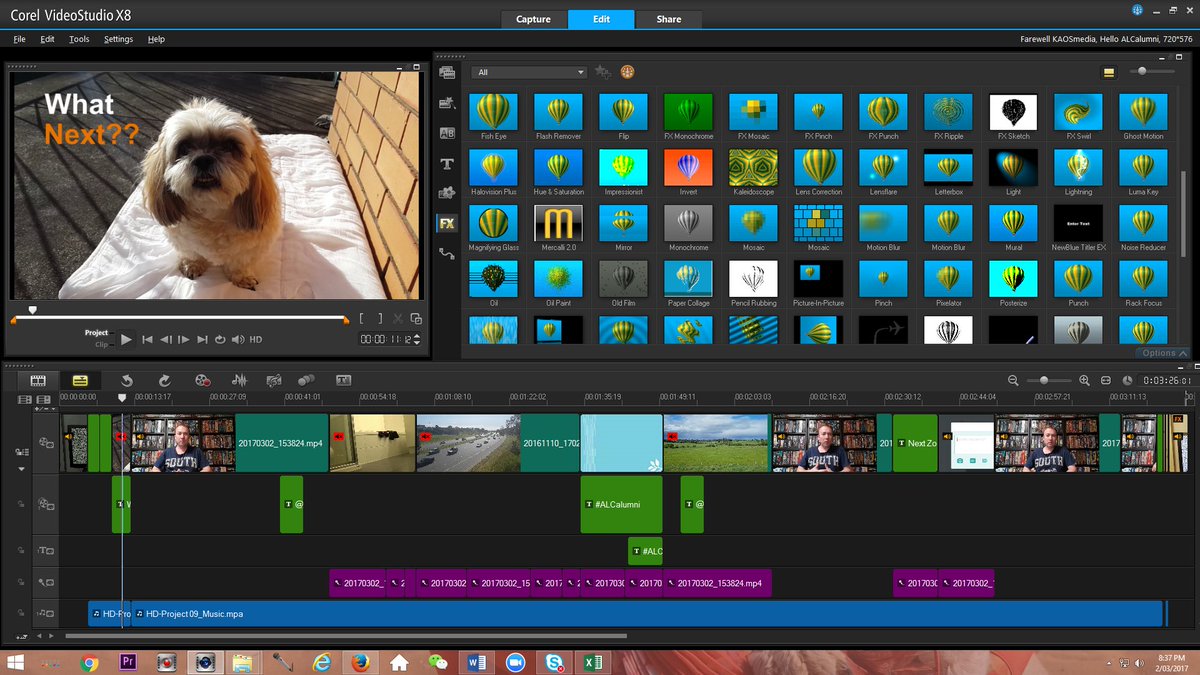Image resolution: width=1200 pixels, height=675 pixels.
Task: Click the preview scrubber jog handle
Action: (32, 310)
